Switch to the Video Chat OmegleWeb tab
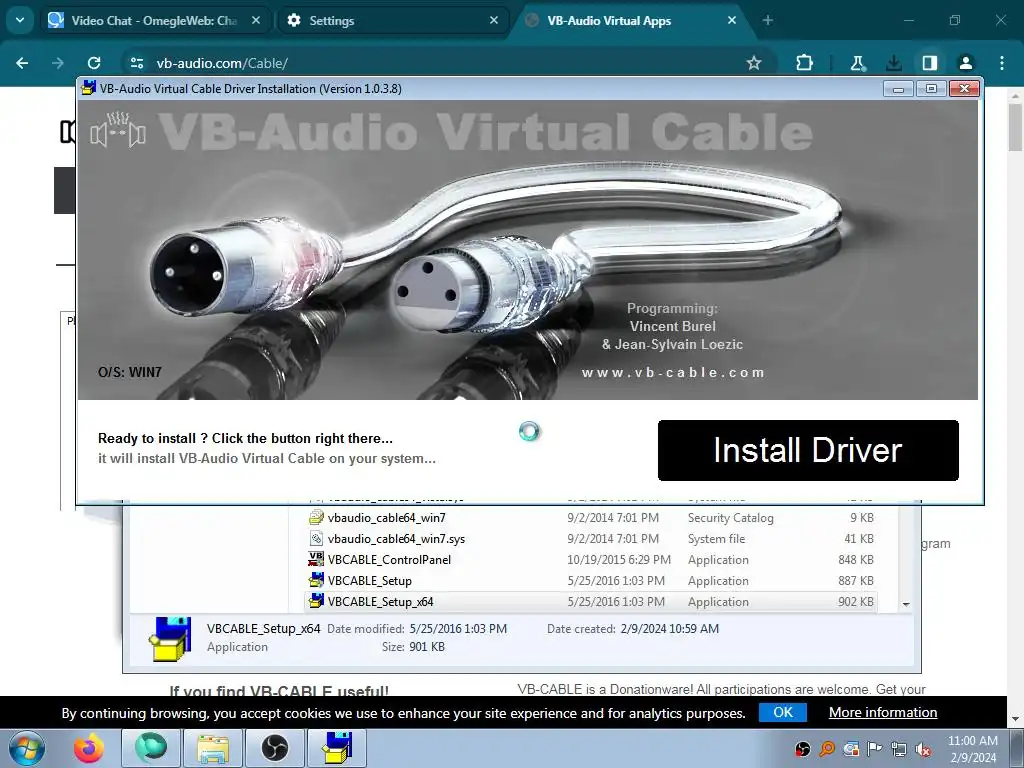Viewport: 1024px width, 768px height. coord(153,20)
